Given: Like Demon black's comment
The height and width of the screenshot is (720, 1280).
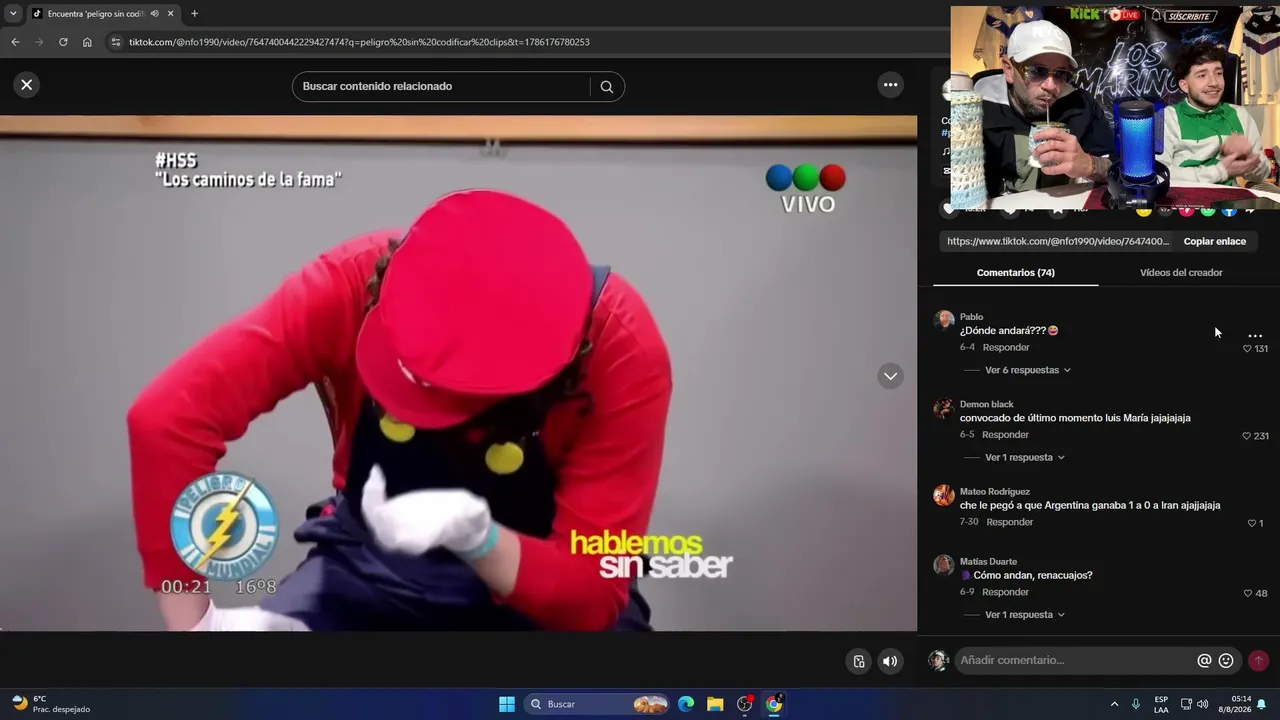Looking at the screenshot, I should [x=1247, y=436].
